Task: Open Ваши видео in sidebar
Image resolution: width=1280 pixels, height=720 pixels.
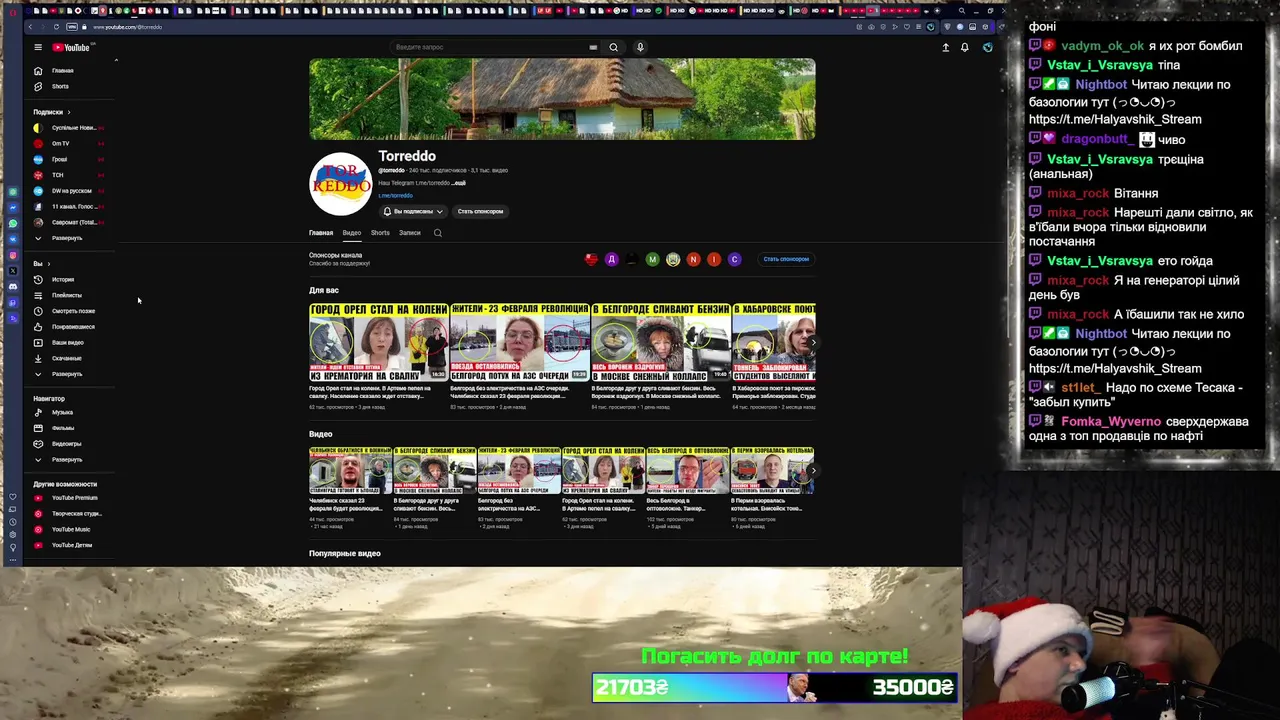Action: [x=67, y=342]
